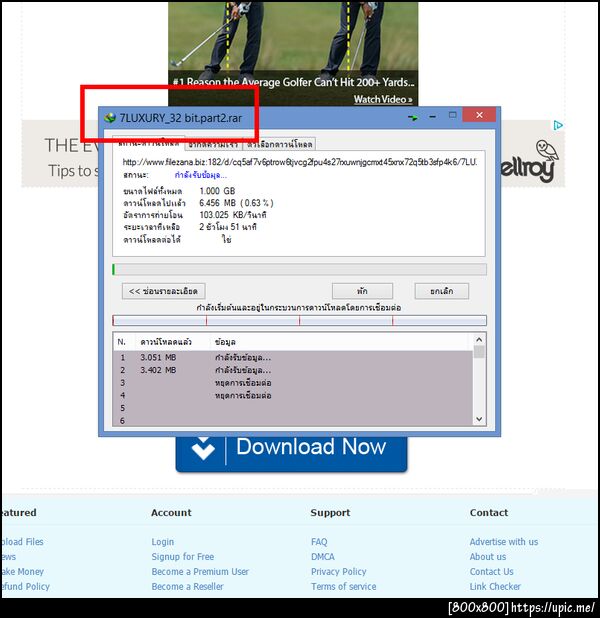Select connection row 5 in the list
Screen dimensions: 600x618
pos(293,408)
